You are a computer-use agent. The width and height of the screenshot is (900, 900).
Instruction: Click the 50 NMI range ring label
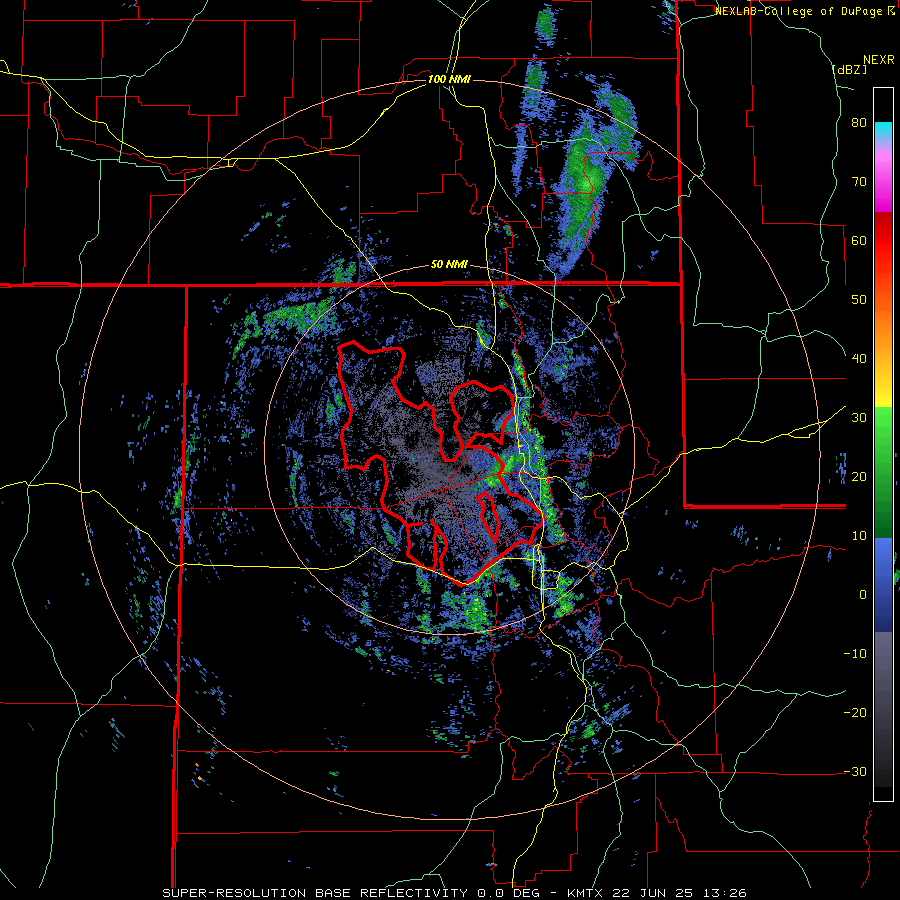449,265
